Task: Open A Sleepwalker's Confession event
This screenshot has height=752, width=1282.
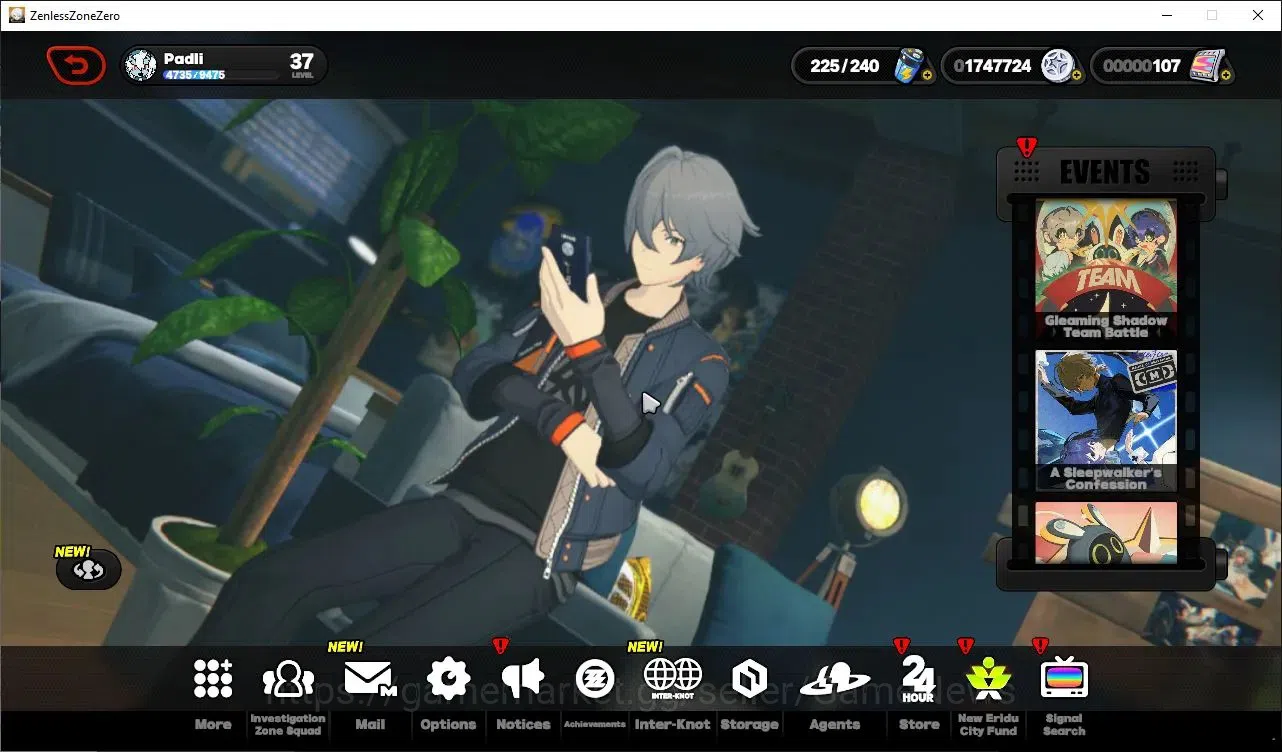Action: tap(1106, 420)
